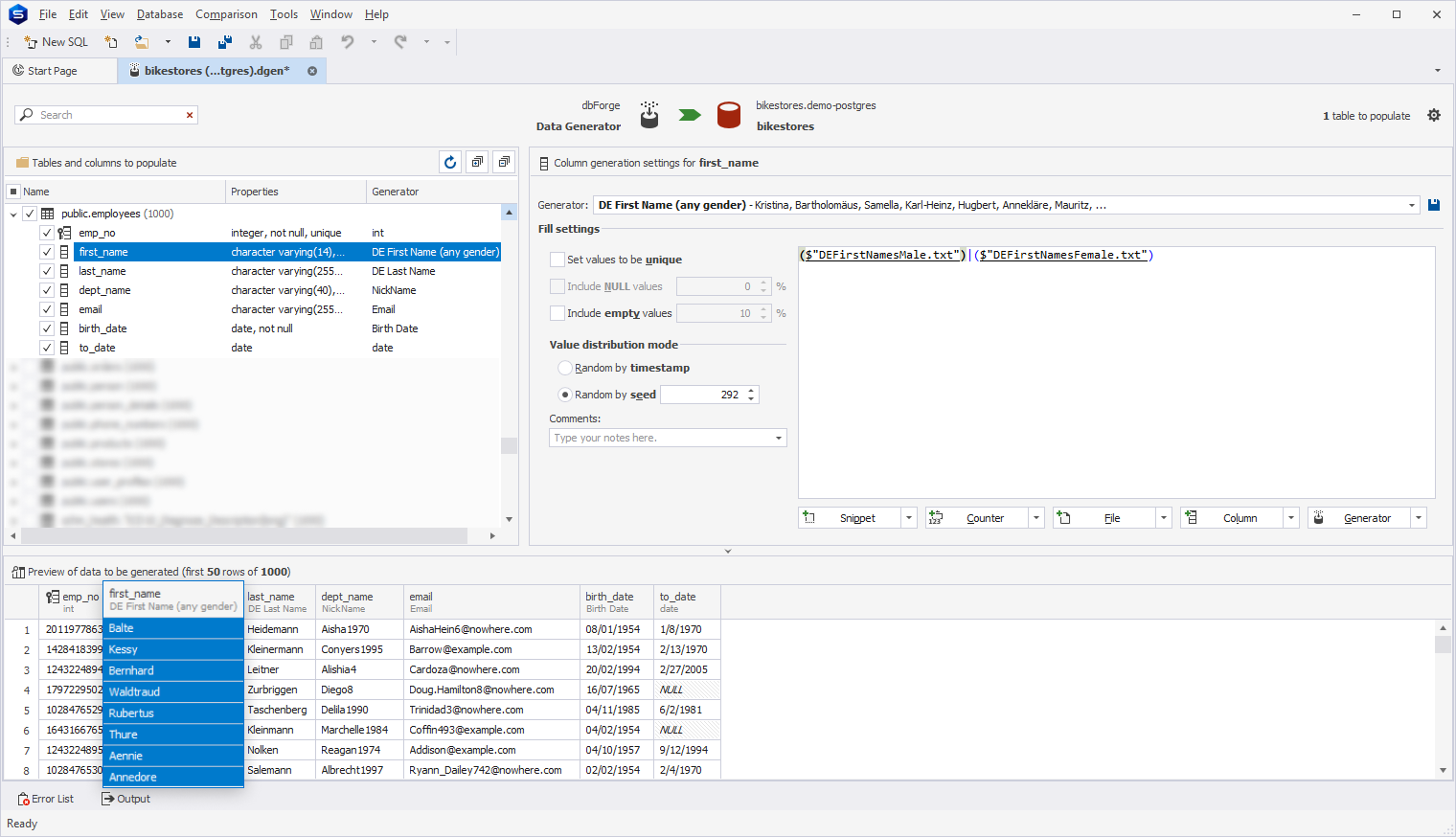Open the File menu
This screenshot has width=1456, height=837.
tap(48, 14)
